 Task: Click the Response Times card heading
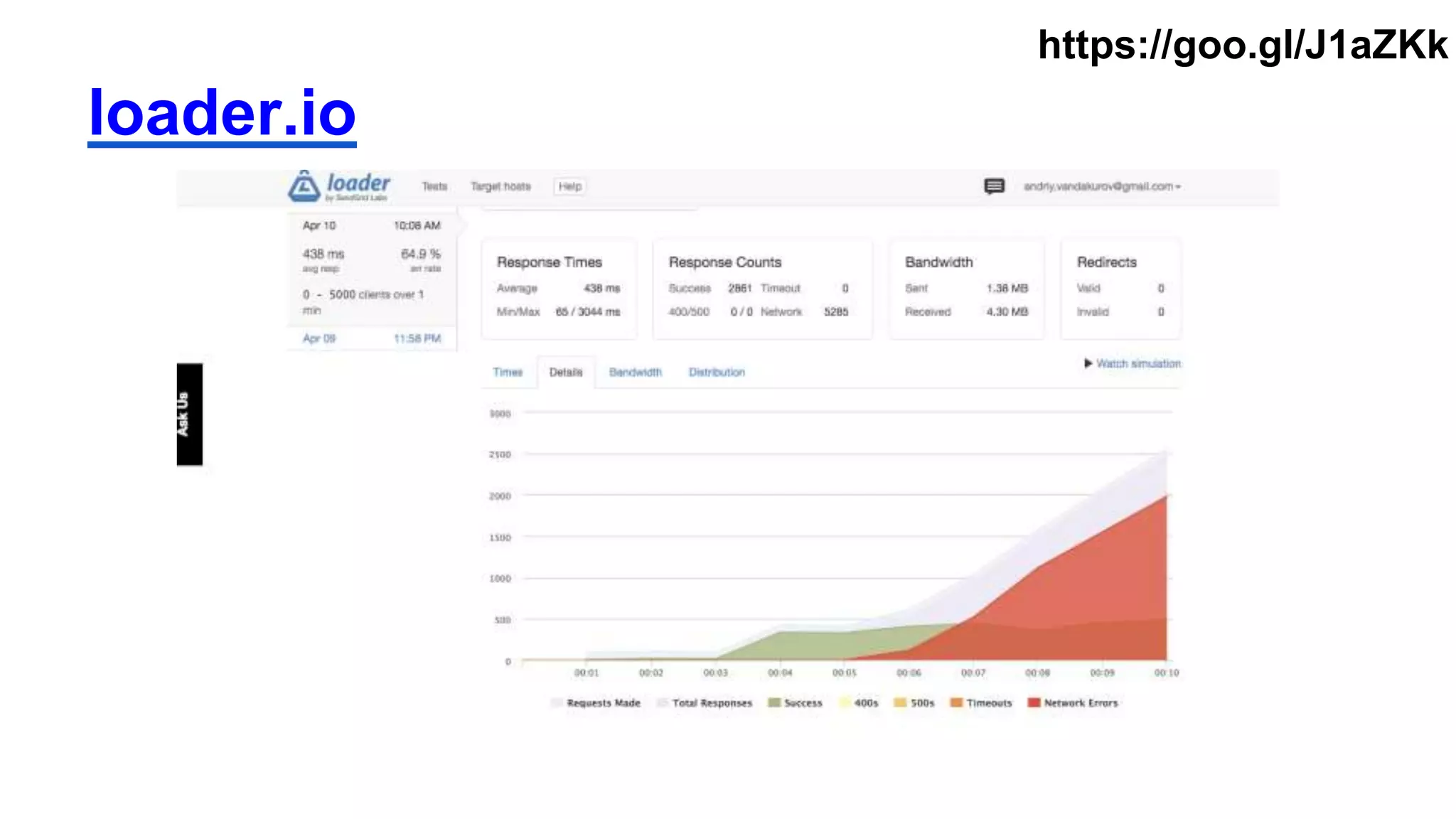click(x=550, y=262)
